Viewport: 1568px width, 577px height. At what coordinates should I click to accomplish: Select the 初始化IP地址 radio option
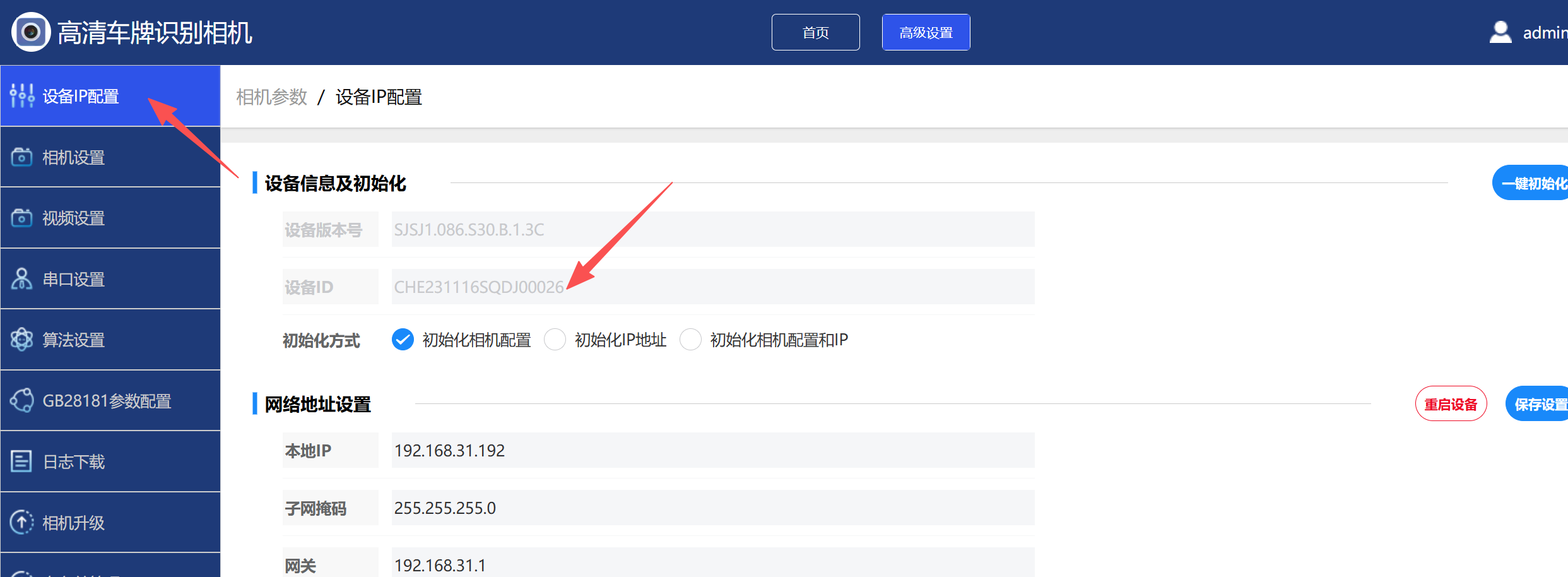pos(555,340)
